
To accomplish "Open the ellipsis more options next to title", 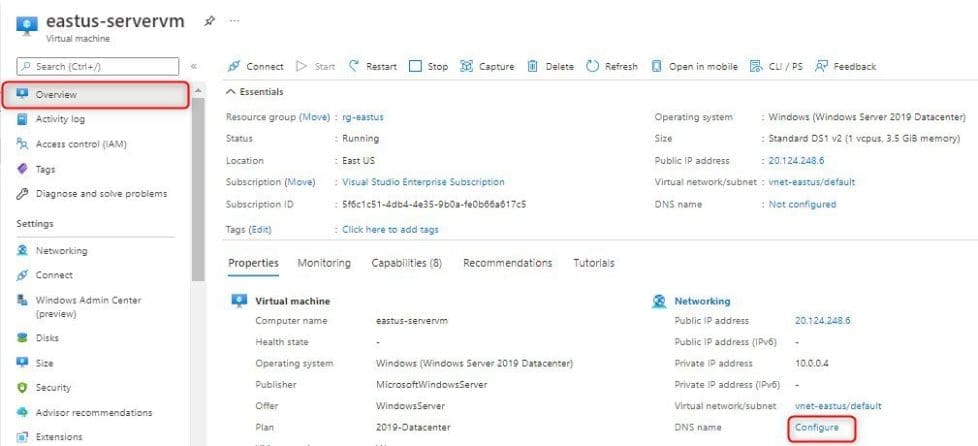I will [x=235, y=21].
